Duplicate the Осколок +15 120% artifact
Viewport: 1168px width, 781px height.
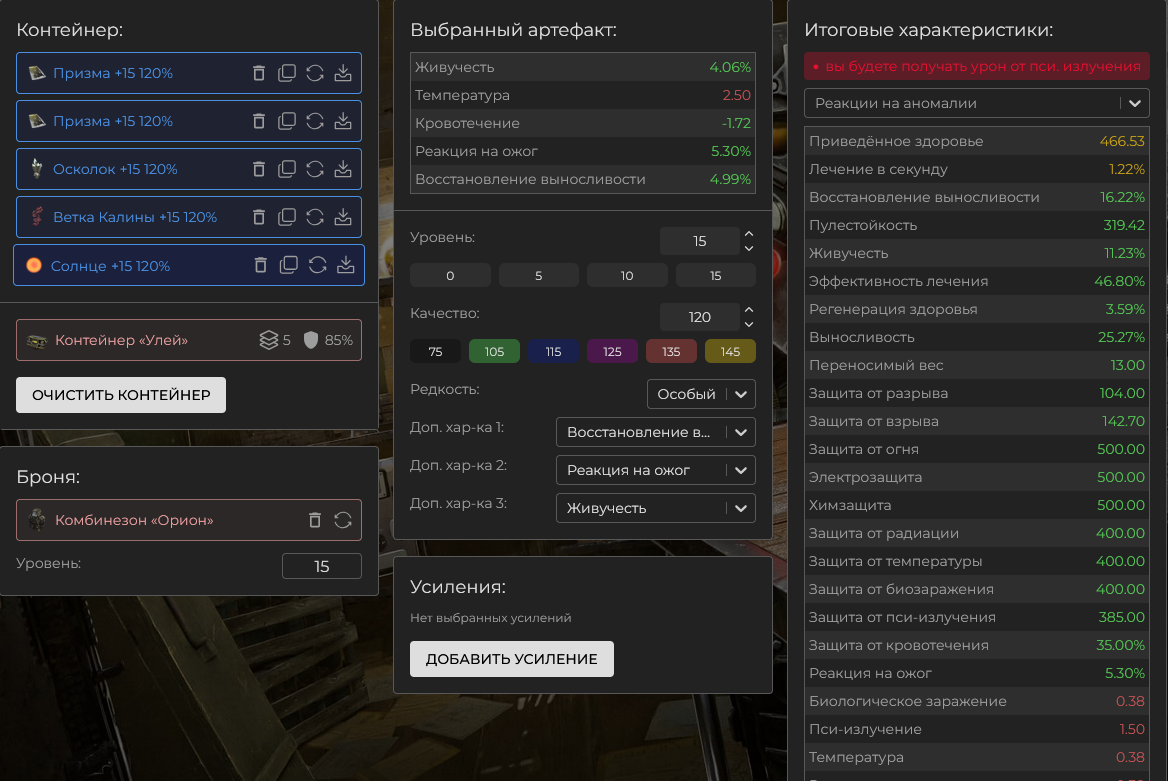(287, 169)
